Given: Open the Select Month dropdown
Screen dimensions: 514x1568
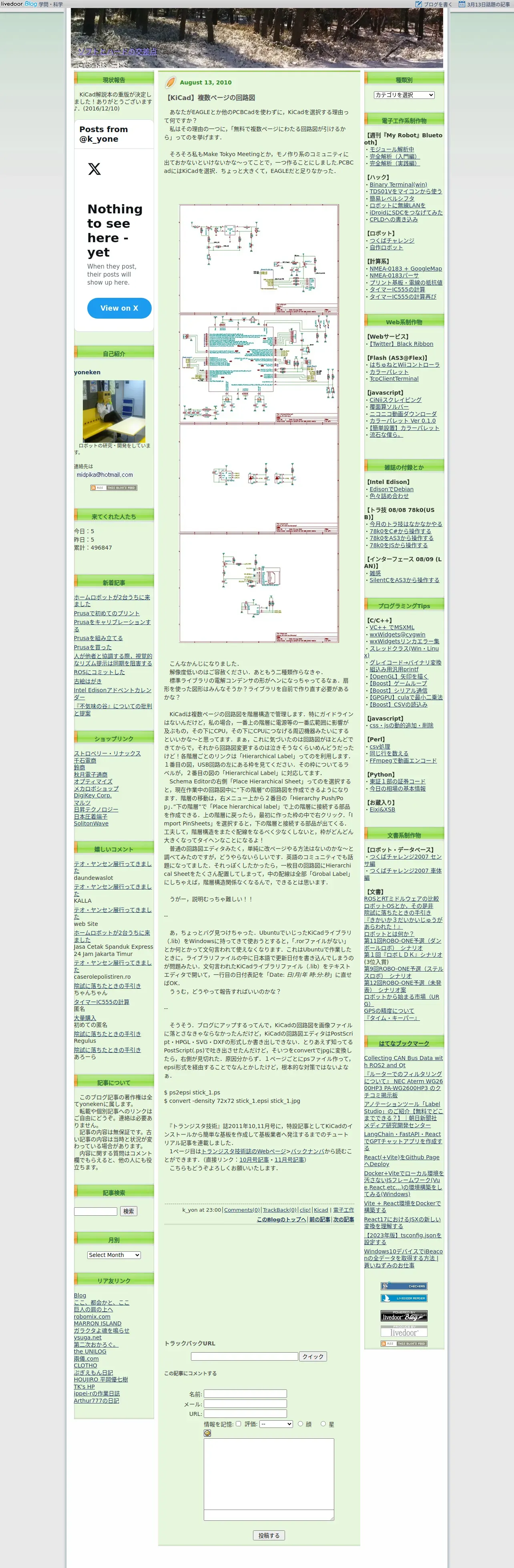Looking at the screenshot, I should [114, 1255].
